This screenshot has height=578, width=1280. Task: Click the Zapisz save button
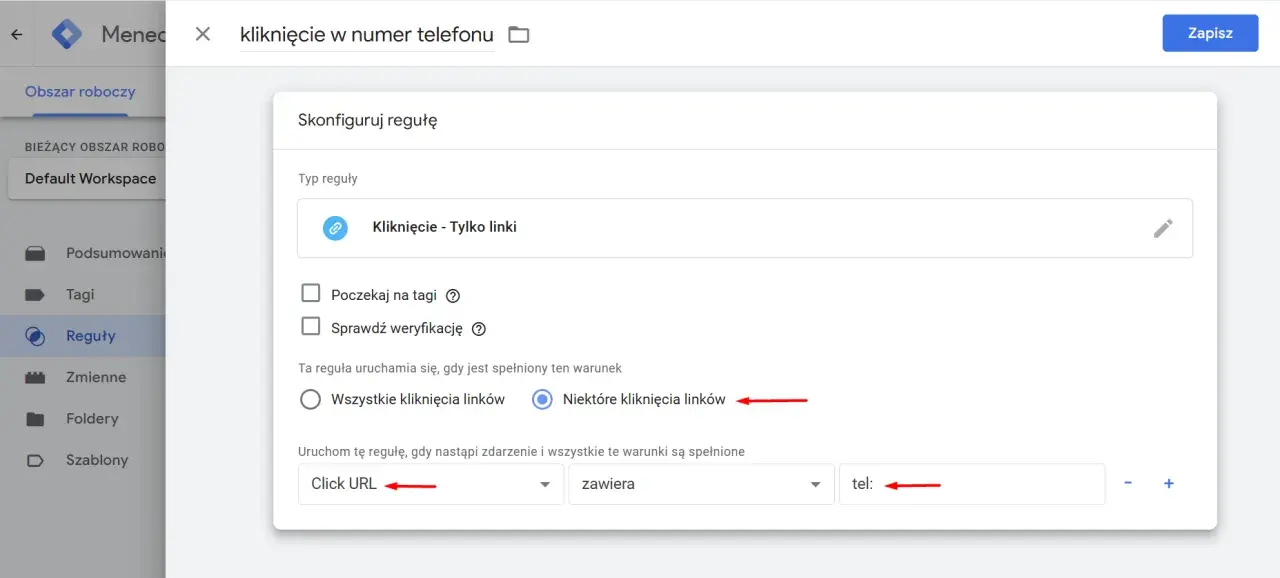[1210, 33]
